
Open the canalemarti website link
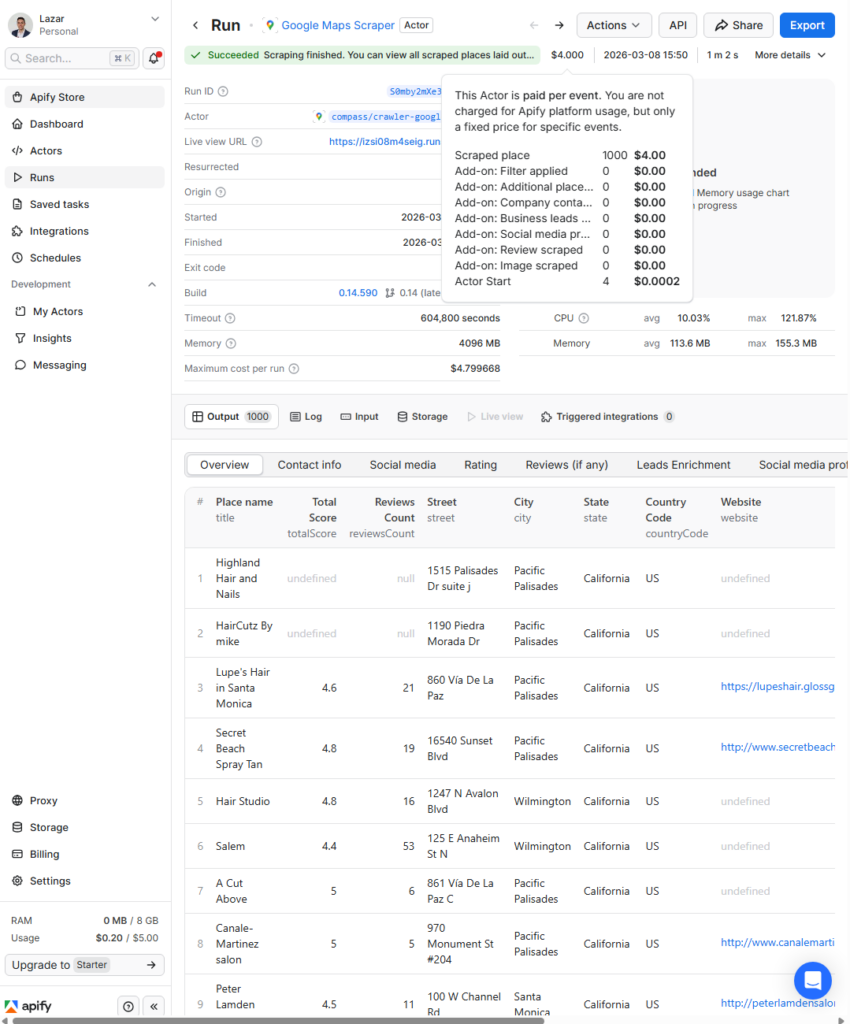(x=778, y=942)
